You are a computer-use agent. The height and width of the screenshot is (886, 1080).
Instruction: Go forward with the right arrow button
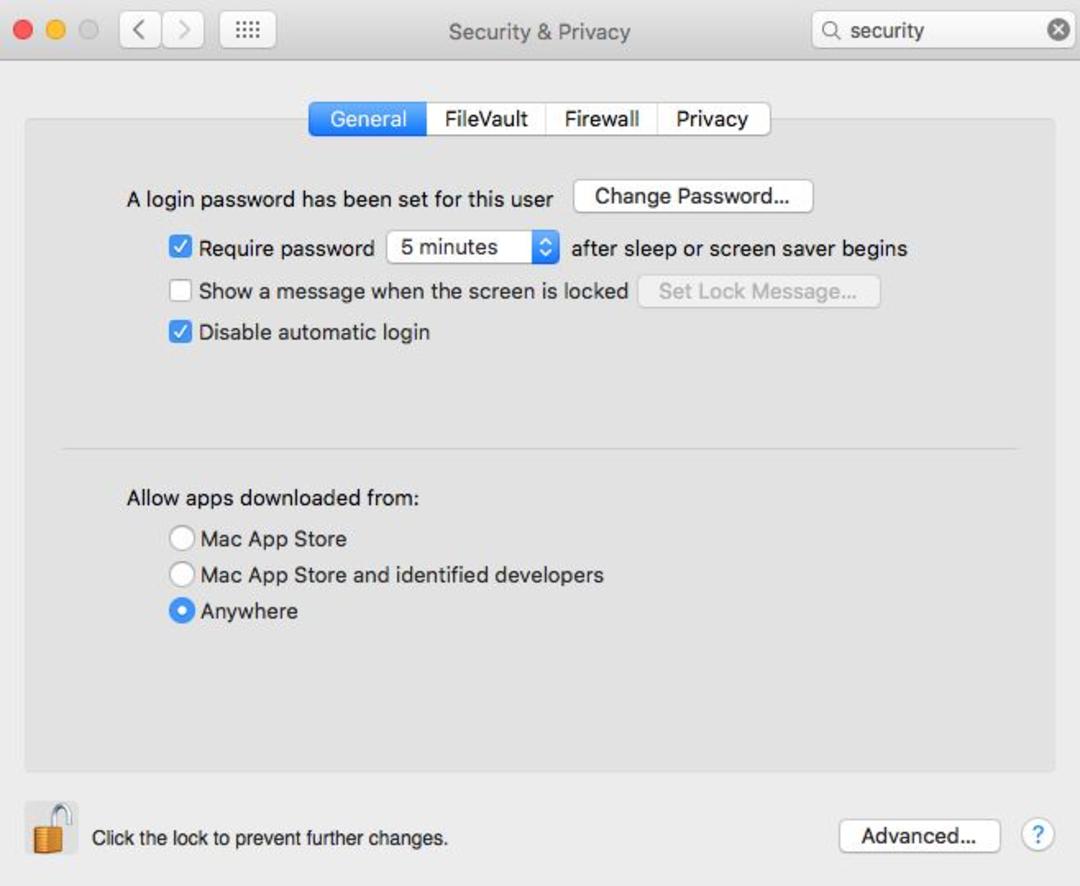click(x=183, y=30)
